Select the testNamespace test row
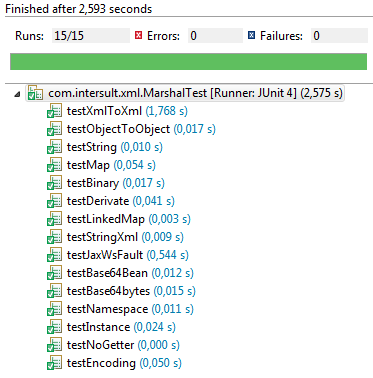Image resolution: width=373 pixels, height=378 pixels. tap(120, 309)
